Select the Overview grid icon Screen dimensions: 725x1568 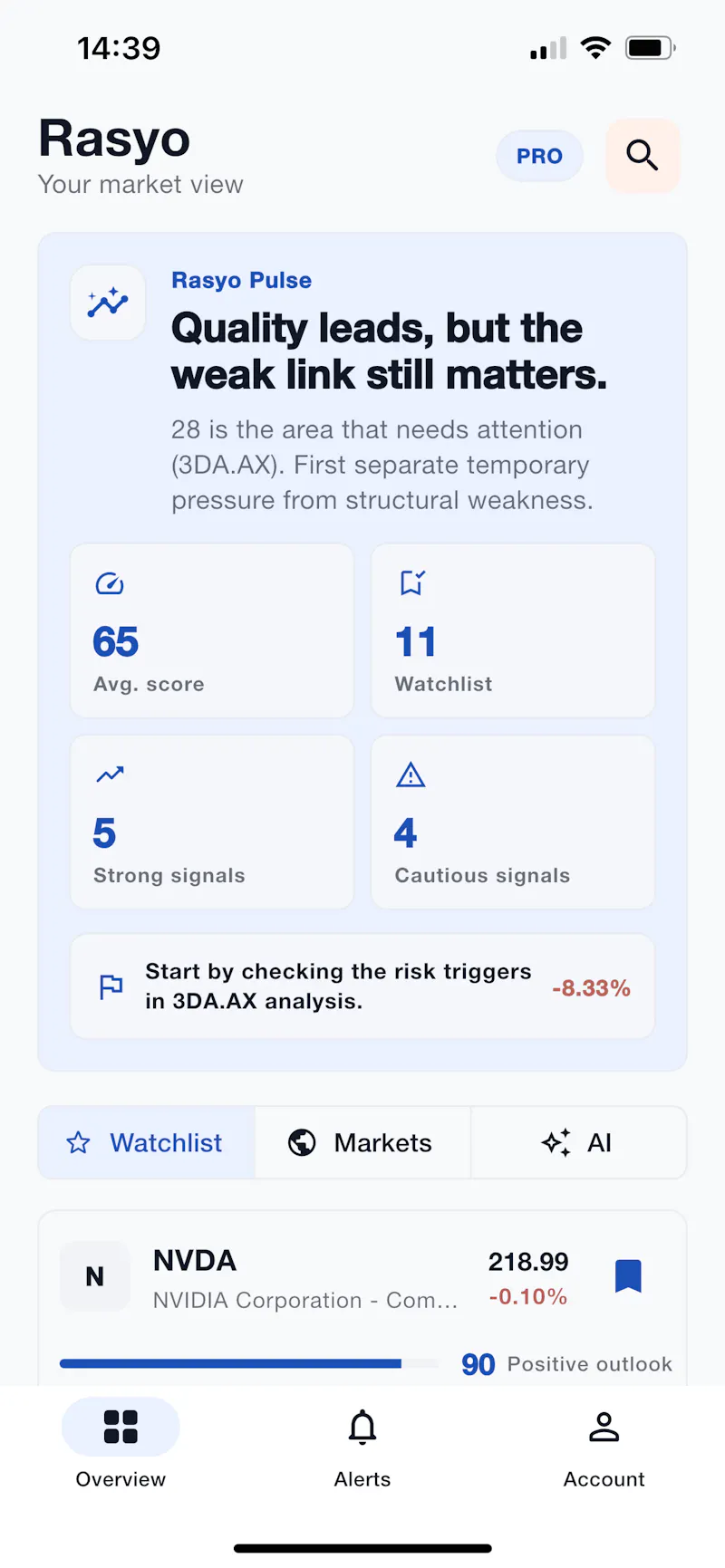(121, 1427)
